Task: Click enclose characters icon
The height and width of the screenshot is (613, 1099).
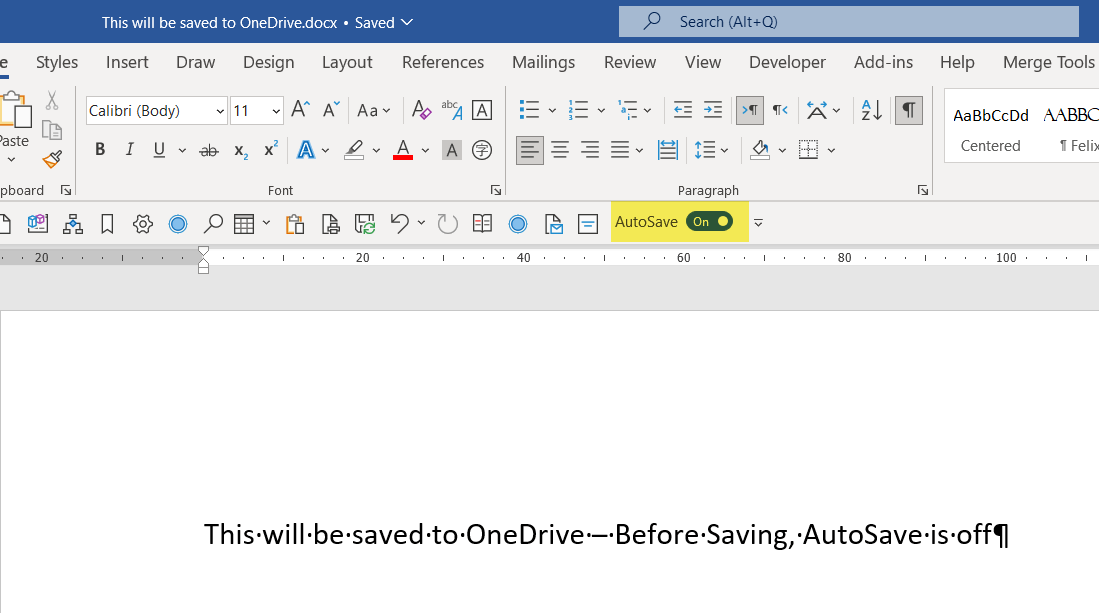Action: click(482, 150)
